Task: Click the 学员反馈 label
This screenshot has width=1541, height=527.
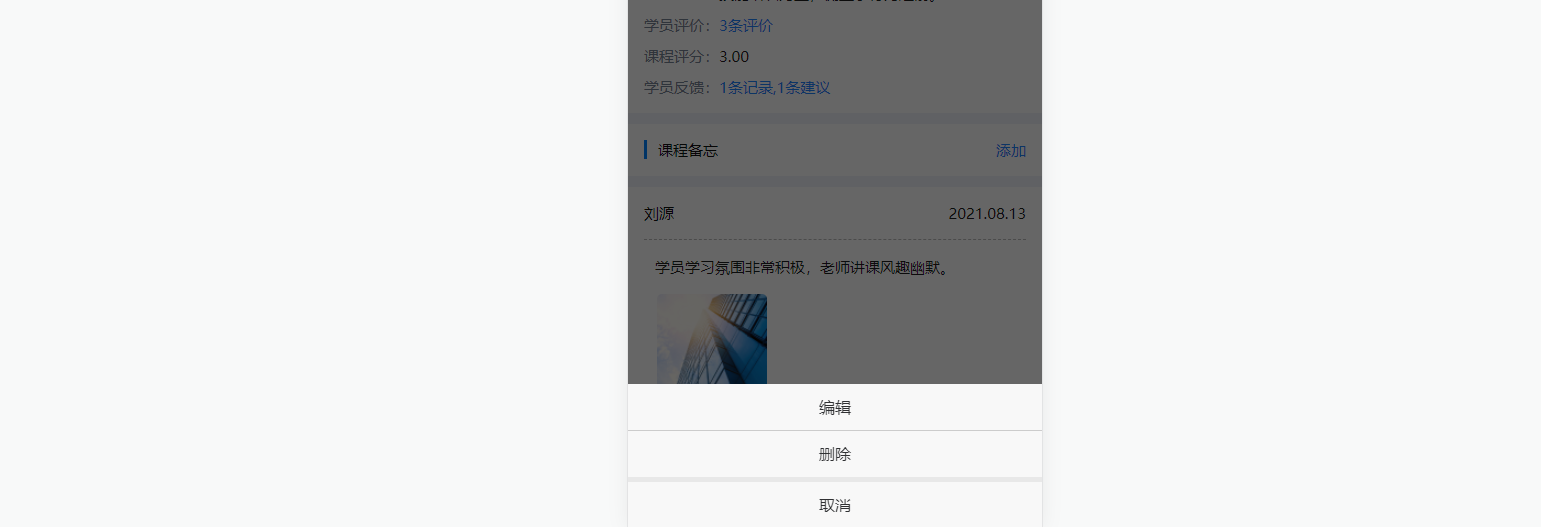Action: click(678, 88)
